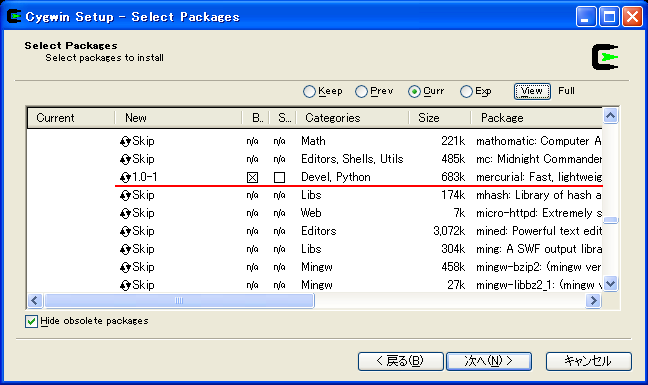This screenshot has width=648, height=385.
Task: Click the mhash: Library of hash text
Action: [538, 195]
